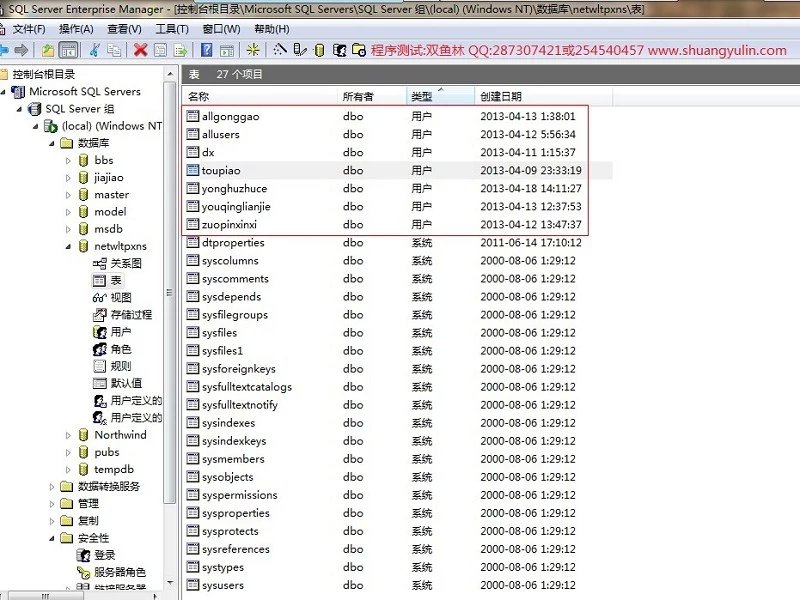
Task: Open the 文件(F) menu
Action: click(x=29, y=29)
